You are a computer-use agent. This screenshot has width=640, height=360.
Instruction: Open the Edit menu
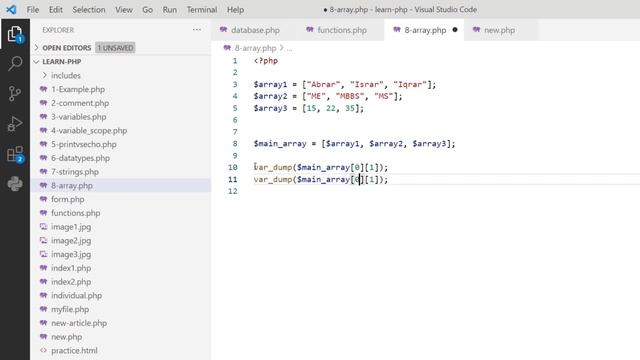[x=56, y=9]
